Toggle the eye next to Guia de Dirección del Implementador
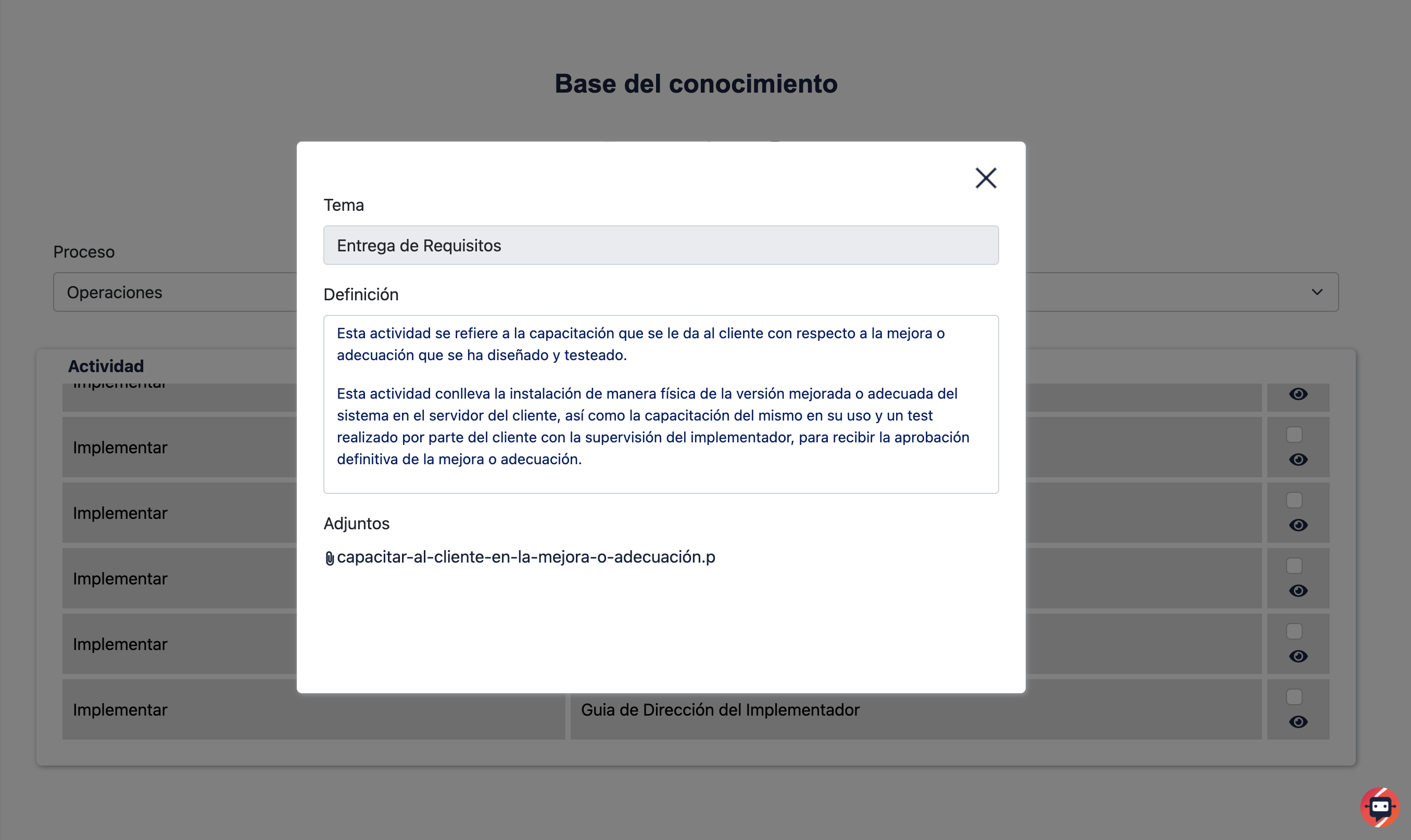The image size is (1411, 840). point(1299,722)
